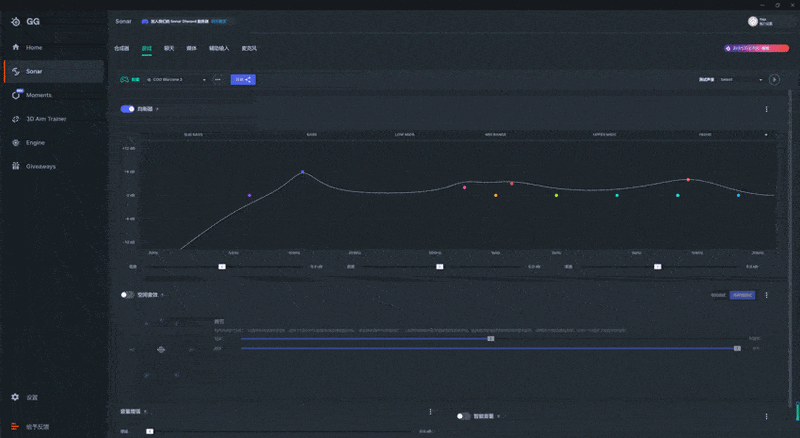Click the user profile avatar at top right
Image resolution: width=800 pixels, height=438 pixels.
pos(752,21)
